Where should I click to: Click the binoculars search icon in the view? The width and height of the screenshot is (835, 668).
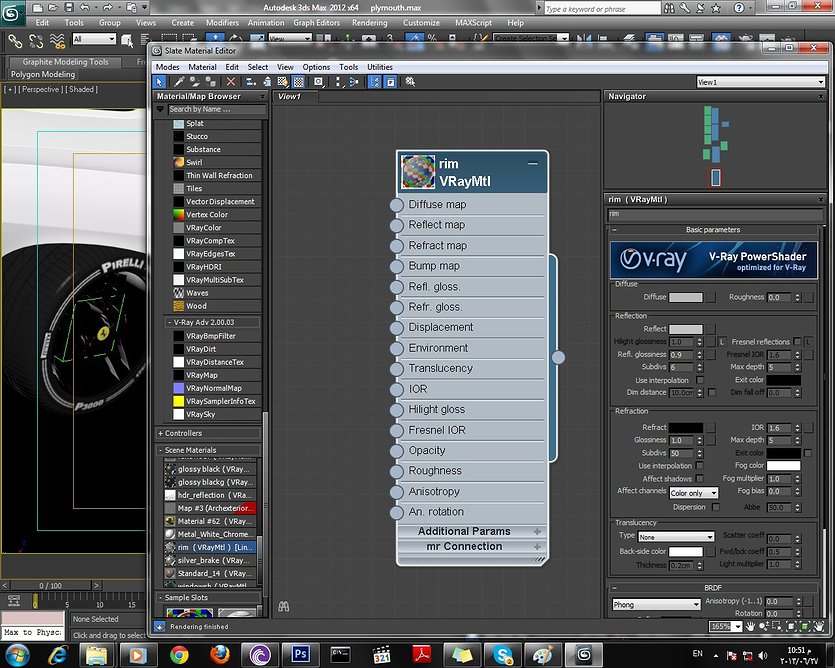point(284,607)
